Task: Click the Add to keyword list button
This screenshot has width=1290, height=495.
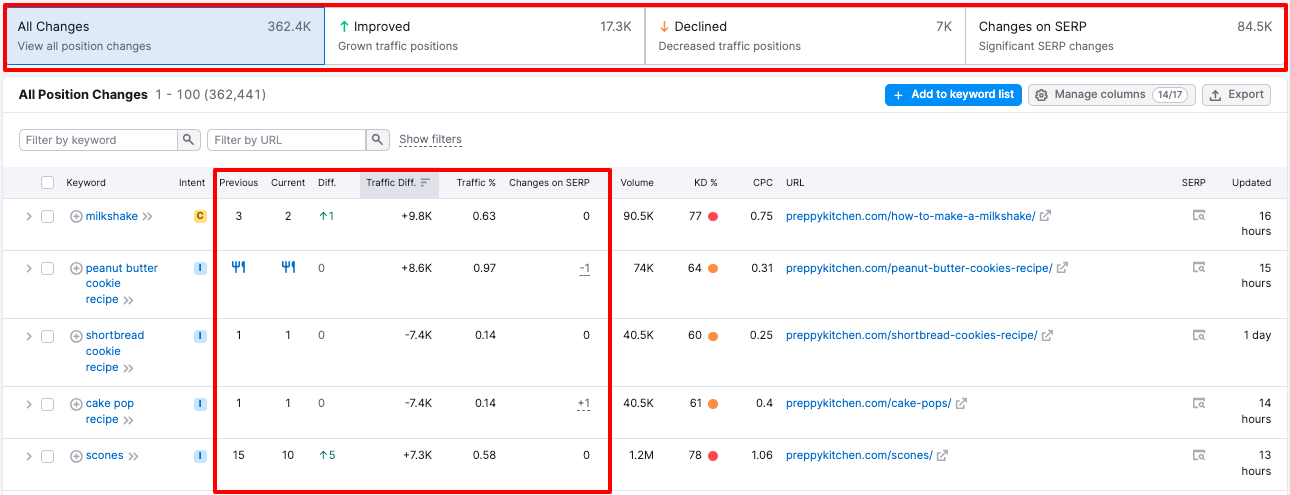Action: [x=953, y=95]
